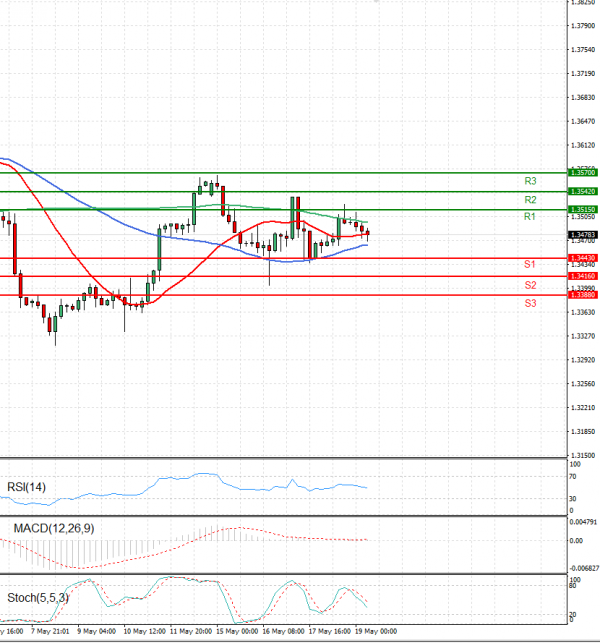Click the MACD zero level 0.00 label
The height and width of the screenshot is (643, 600).
tap(576, 541)
